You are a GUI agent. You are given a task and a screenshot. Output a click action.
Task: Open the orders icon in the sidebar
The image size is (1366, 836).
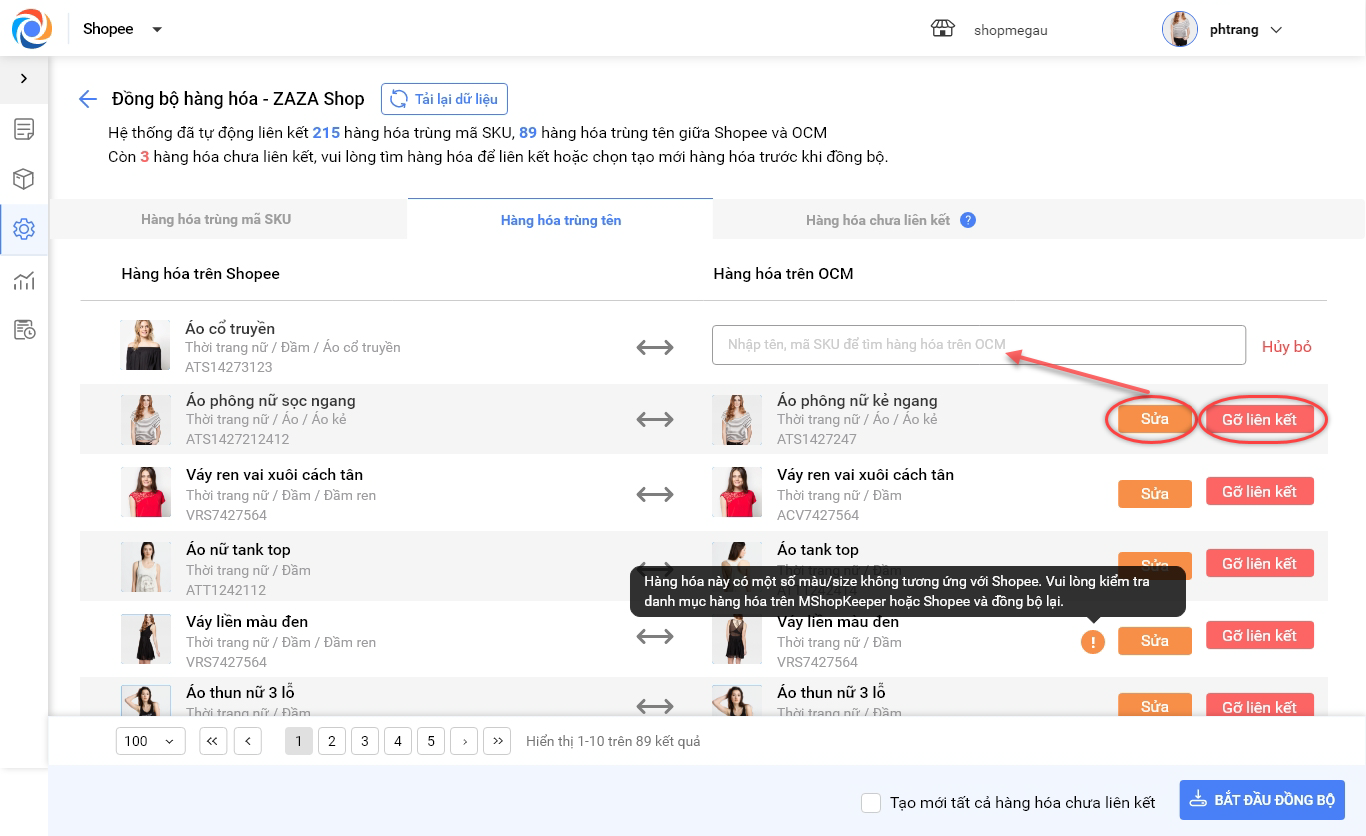[24, 129]
